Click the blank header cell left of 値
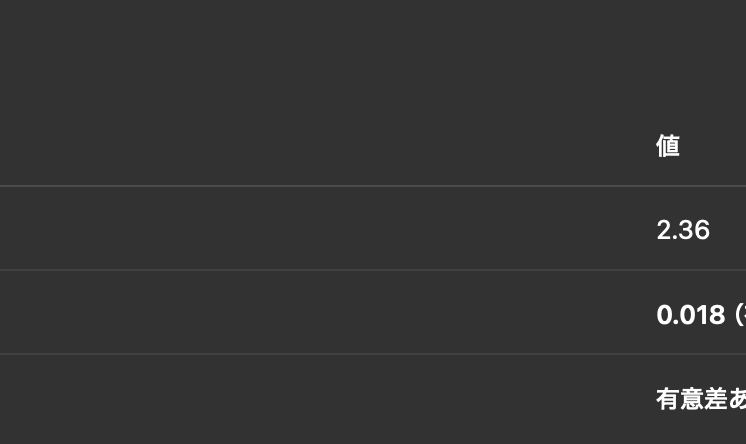746x444 pixels. 320,146
